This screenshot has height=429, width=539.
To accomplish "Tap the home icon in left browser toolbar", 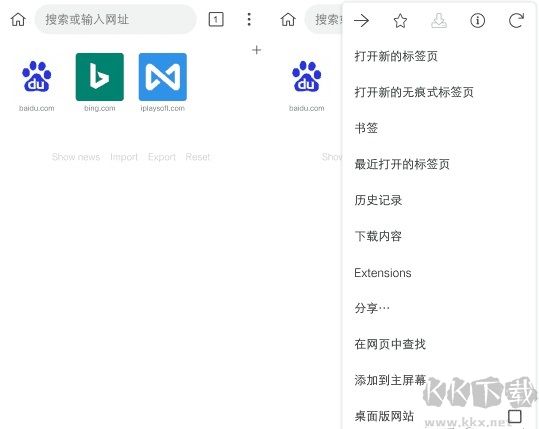I will (18, 19).
